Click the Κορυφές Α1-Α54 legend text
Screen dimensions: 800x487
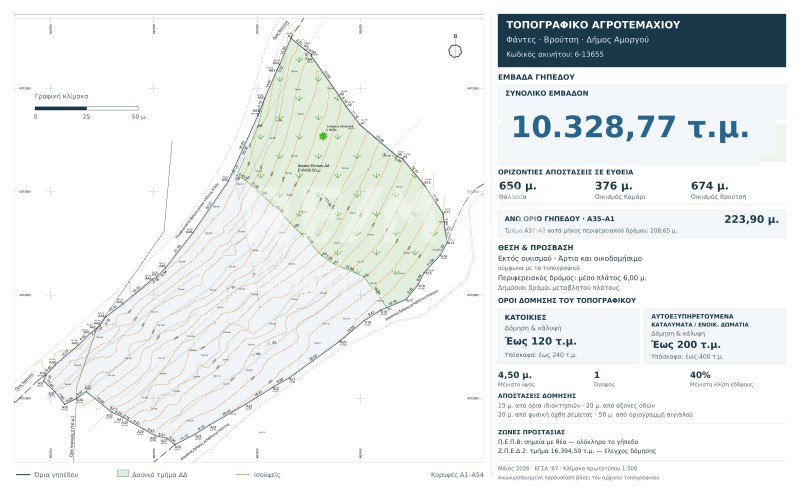[x=457, y=475]
